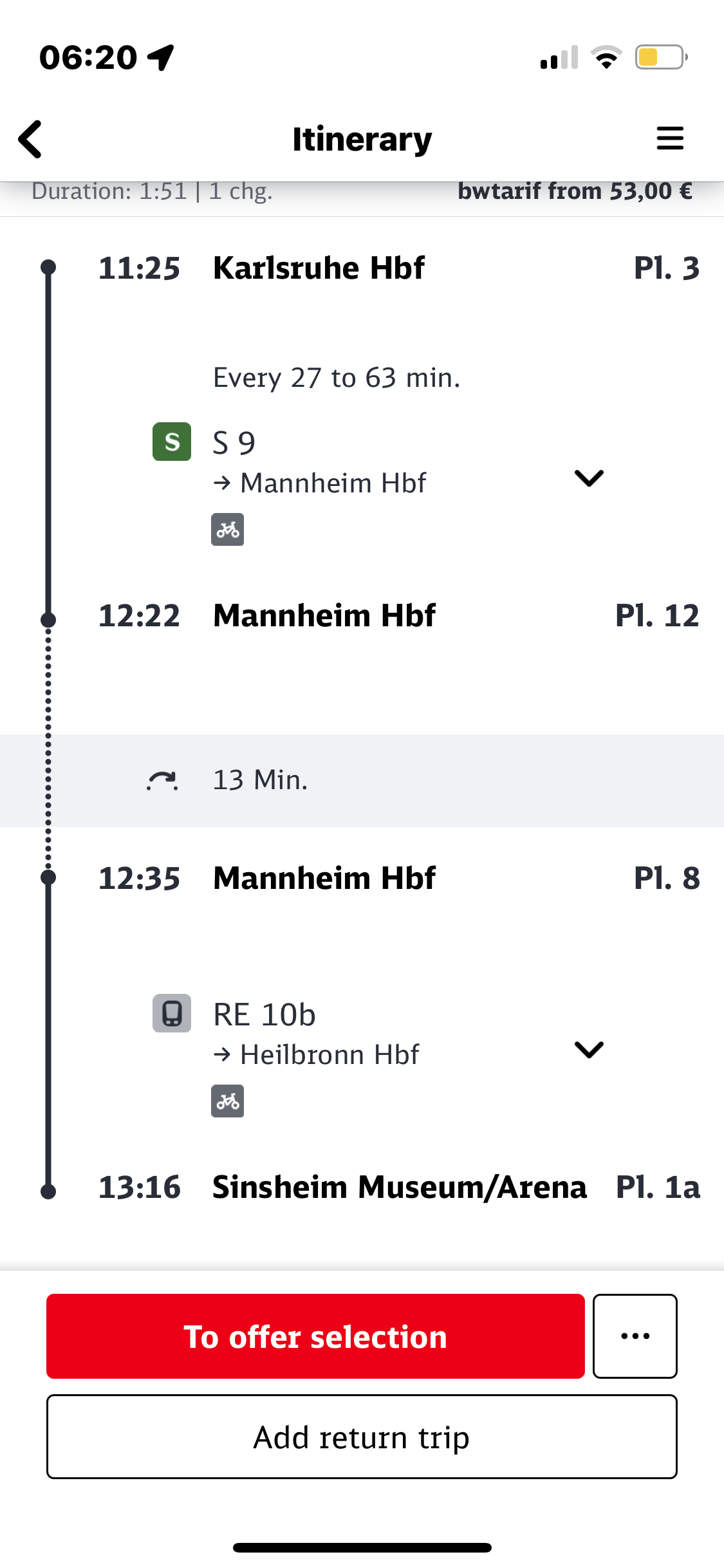Tap the battery icon in status bar
The width and height of the screenshot is (724, 1568).
coord(660,57)
